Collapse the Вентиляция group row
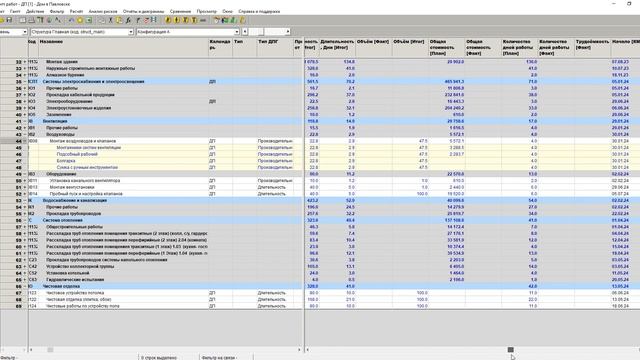Image resolution: width=640 pixels, height=360 pixels. point(24,121)
